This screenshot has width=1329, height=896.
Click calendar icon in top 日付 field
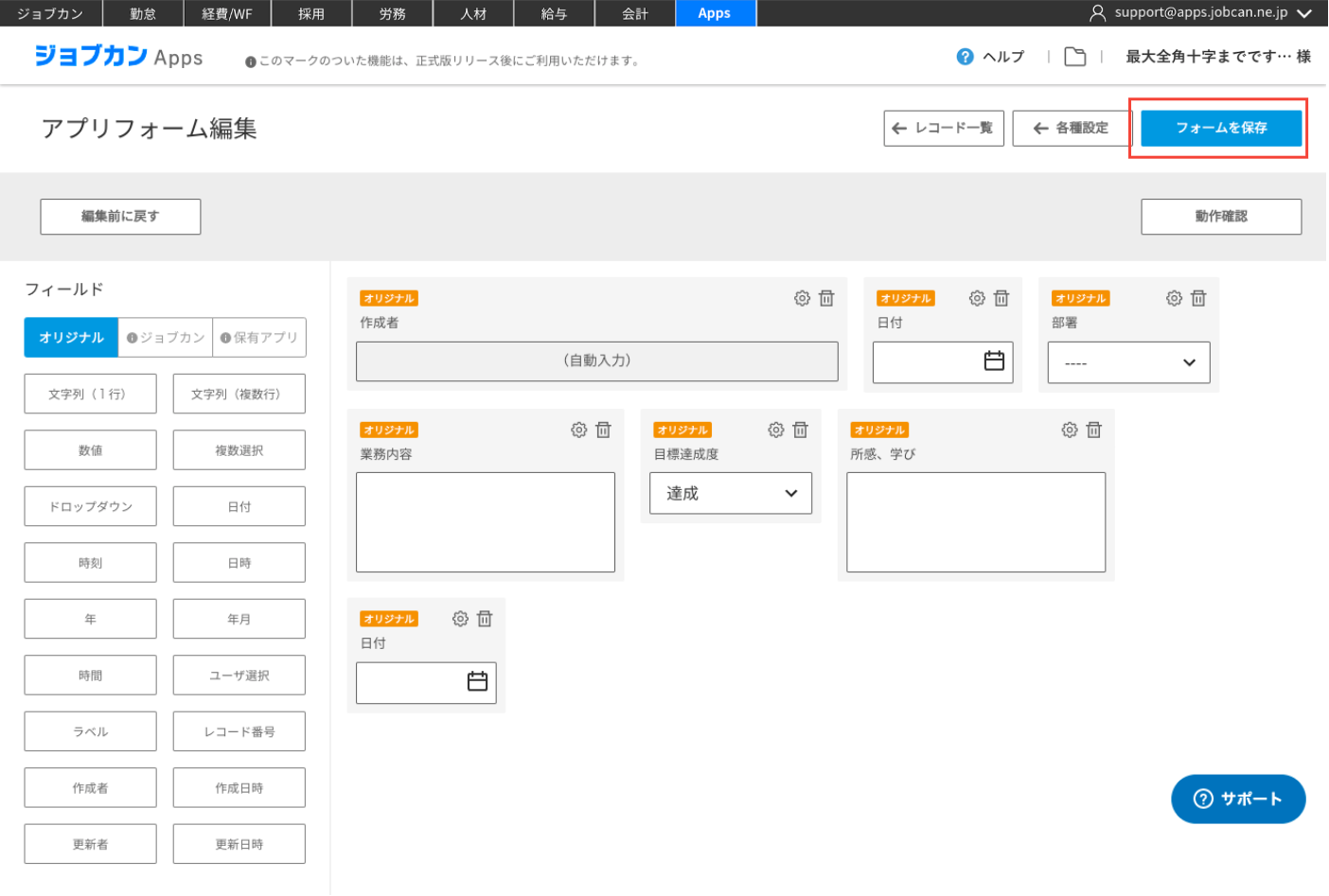pyautogui.click(x=994, y=361)
